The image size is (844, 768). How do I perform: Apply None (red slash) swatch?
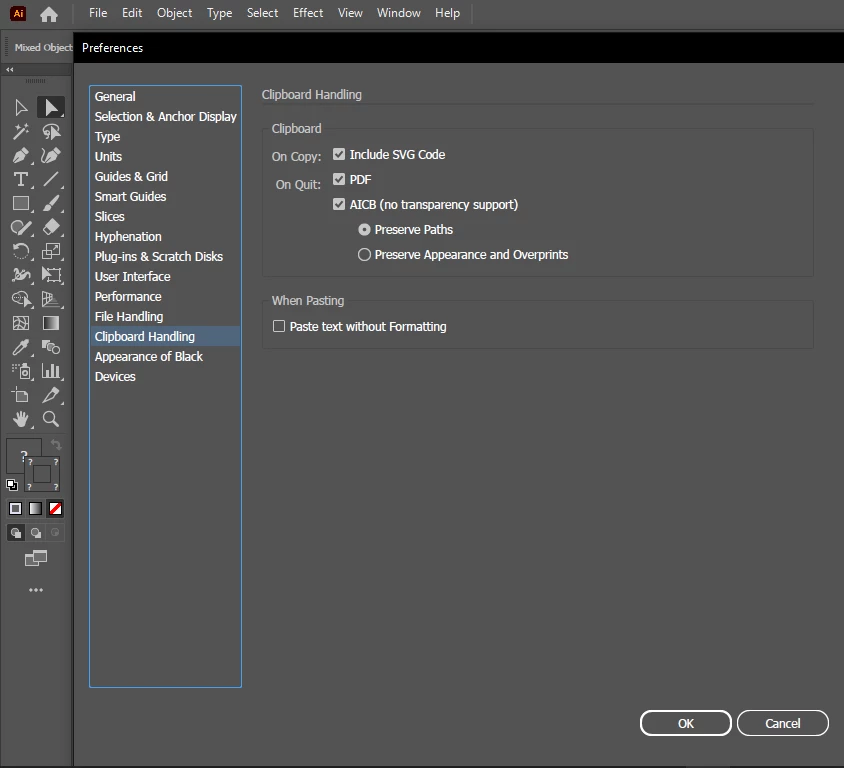(x=55, y=509)
